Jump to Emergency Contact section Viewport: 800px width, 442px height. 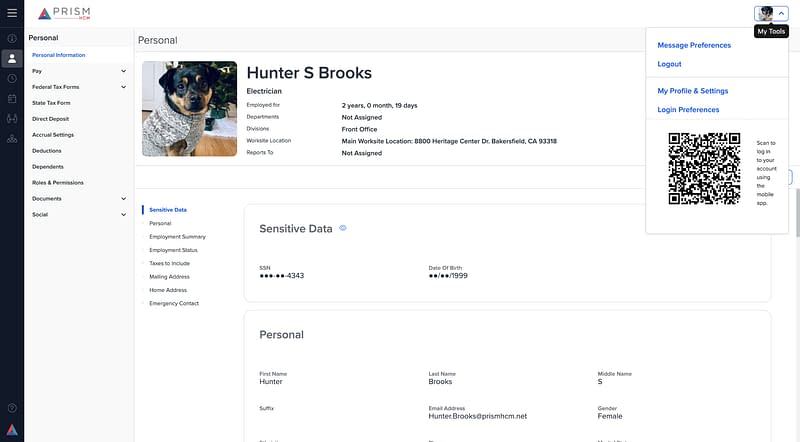click(x=174, y=303)
